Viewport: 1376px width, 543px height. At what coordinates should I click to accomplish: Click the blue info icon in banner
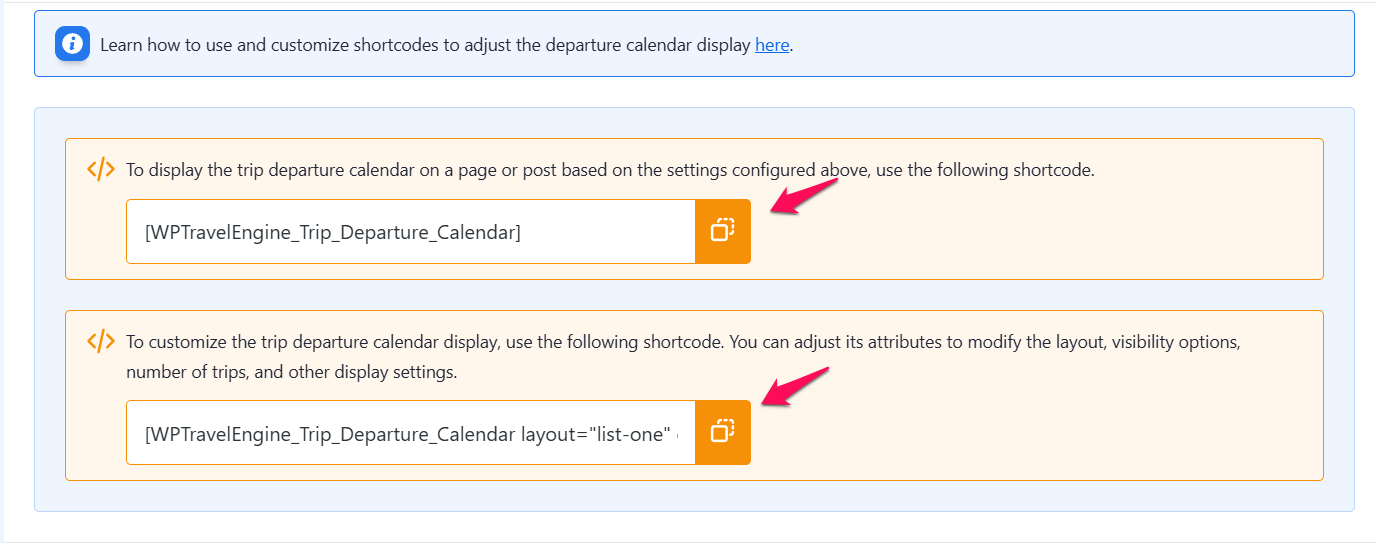click(x=72, y=45)
